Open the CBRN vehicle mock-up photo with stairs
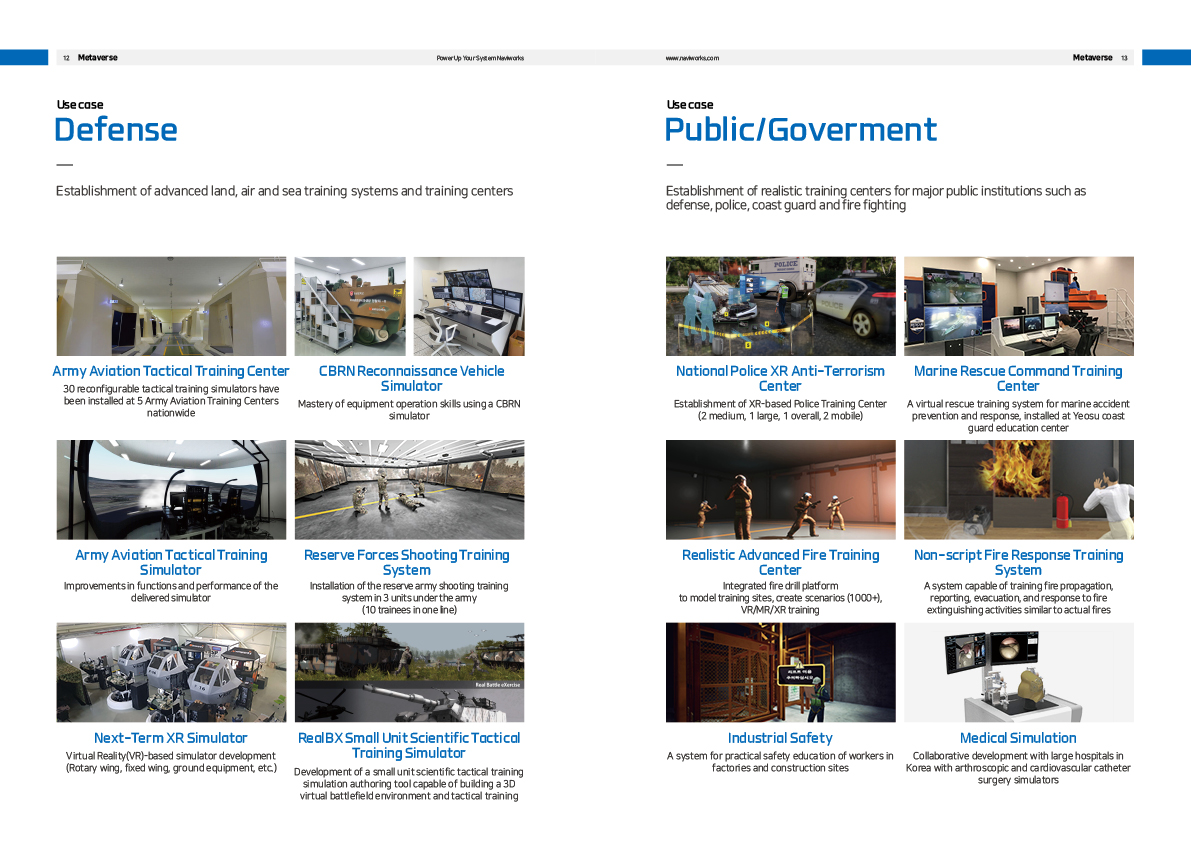 (x=350, y=306)
